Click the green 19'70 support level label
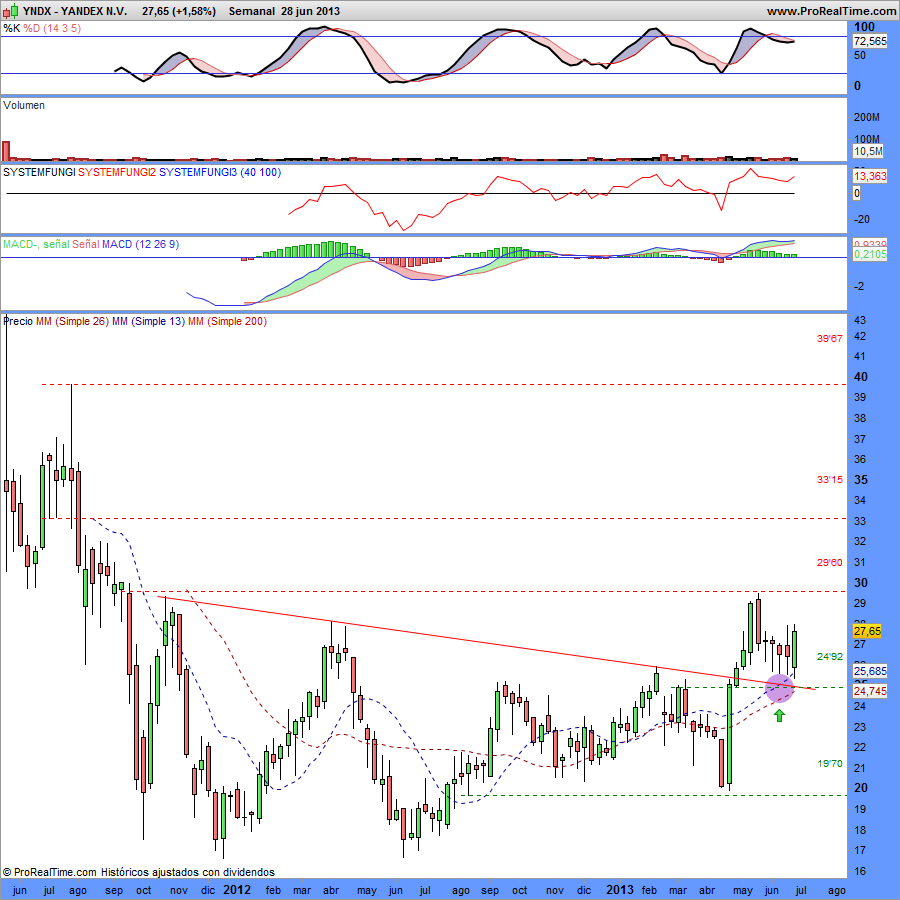This screenshot has height=900, width=900. 830,763
